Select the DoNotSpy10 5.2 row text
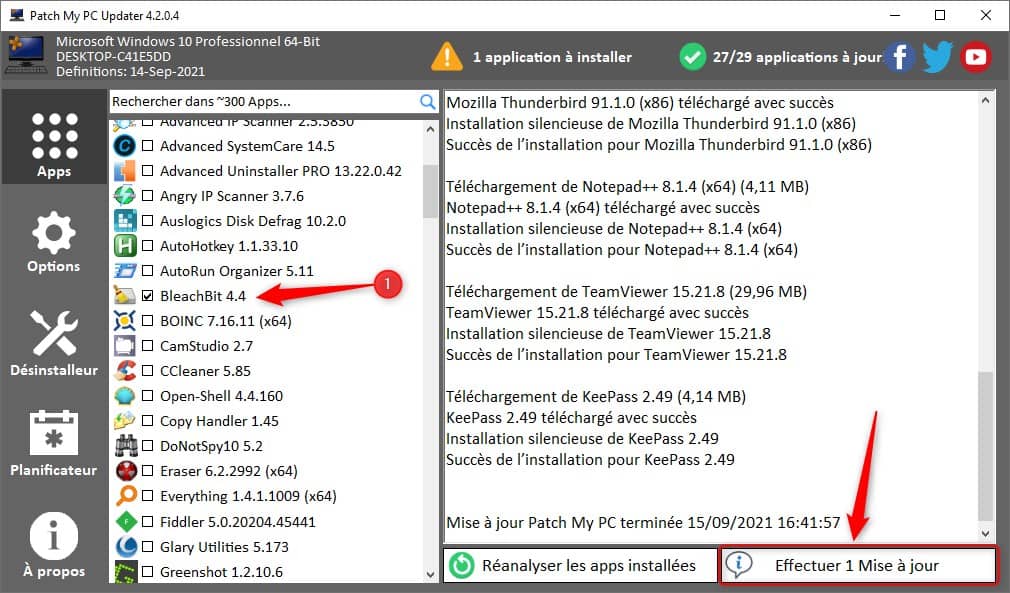The image size is (1010, 593). [211, 446]
